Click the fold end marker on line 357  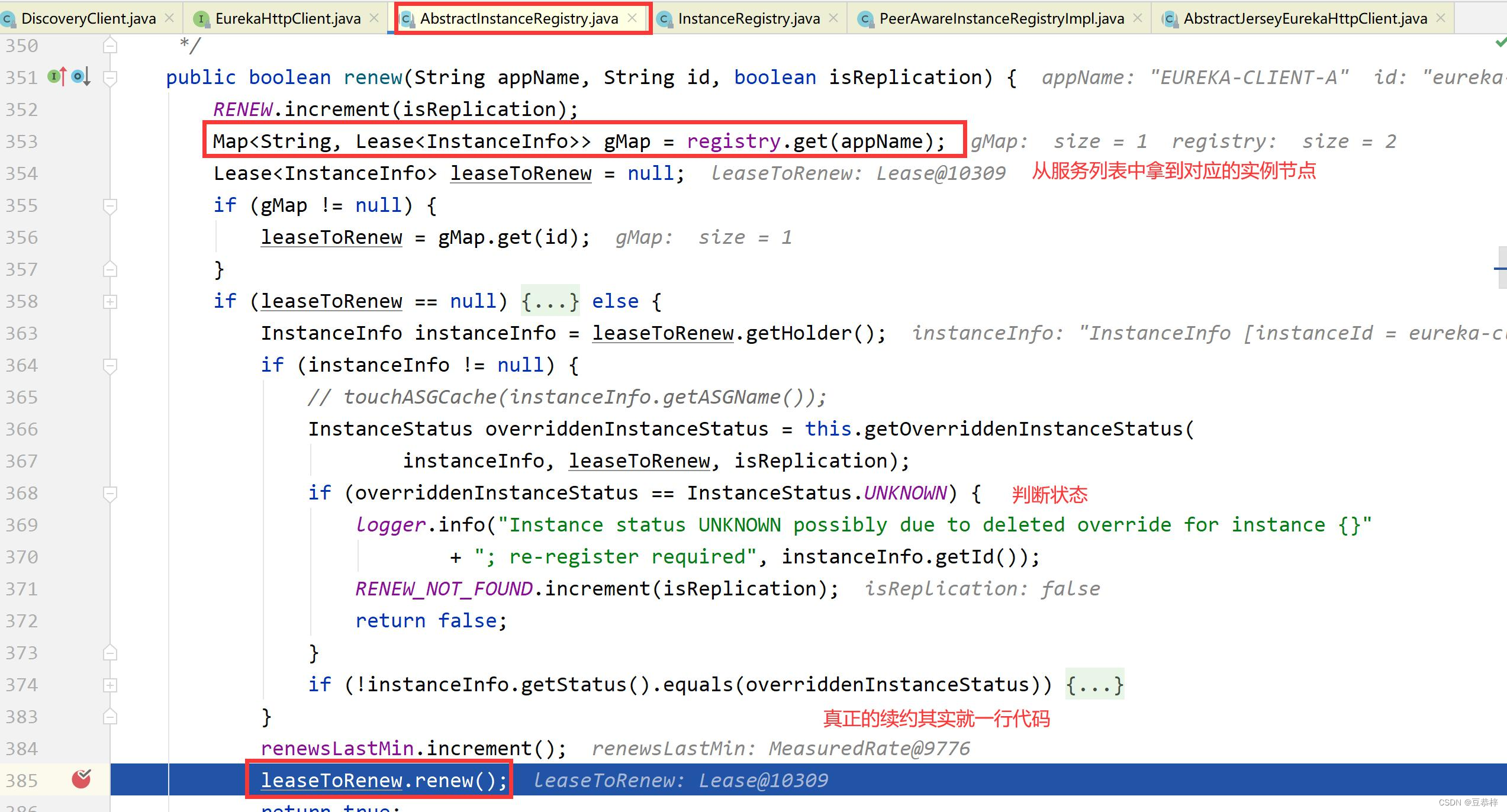tap(110, 269)
